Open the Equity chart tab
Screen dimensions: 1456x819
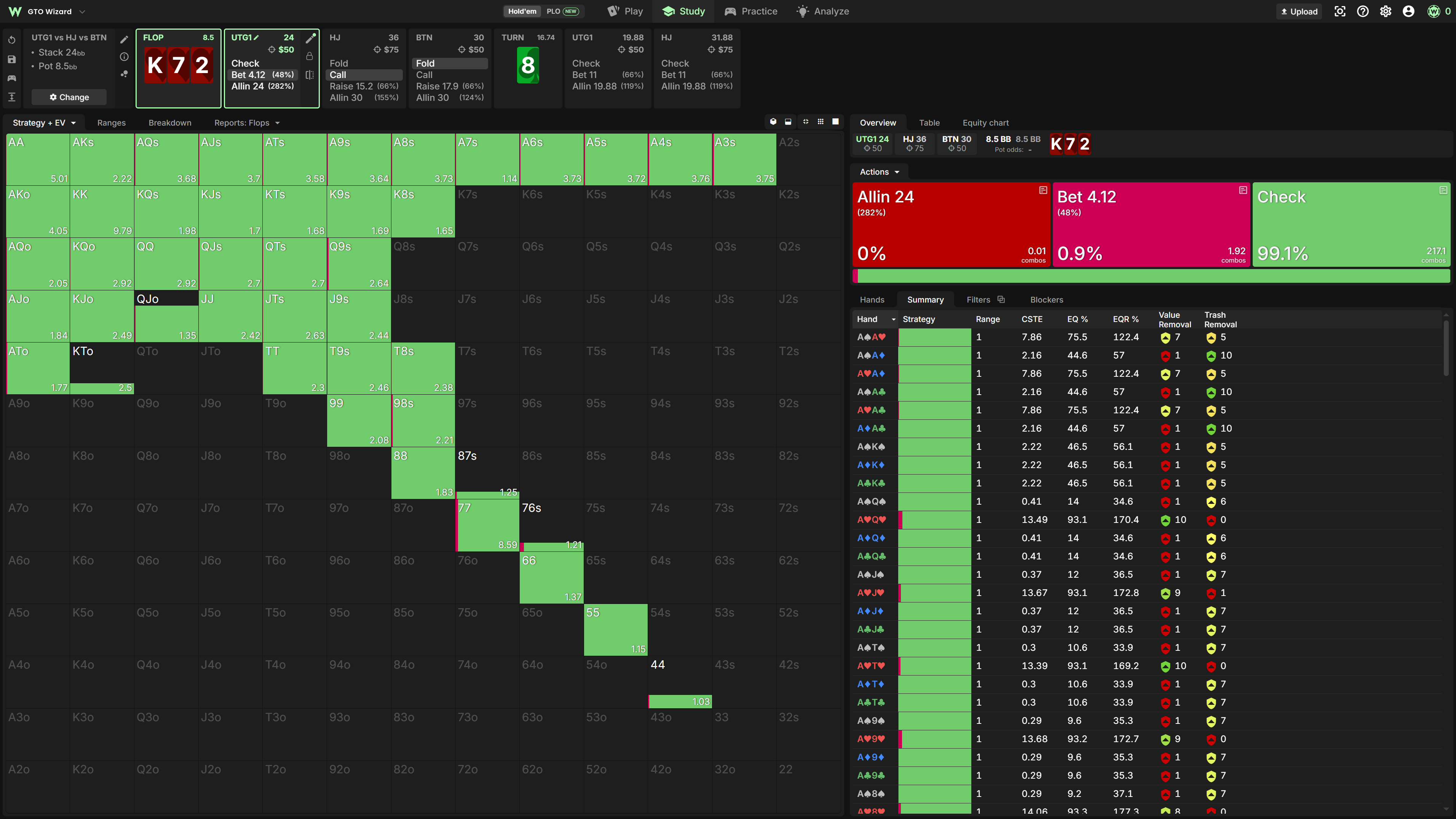point(985,123)
